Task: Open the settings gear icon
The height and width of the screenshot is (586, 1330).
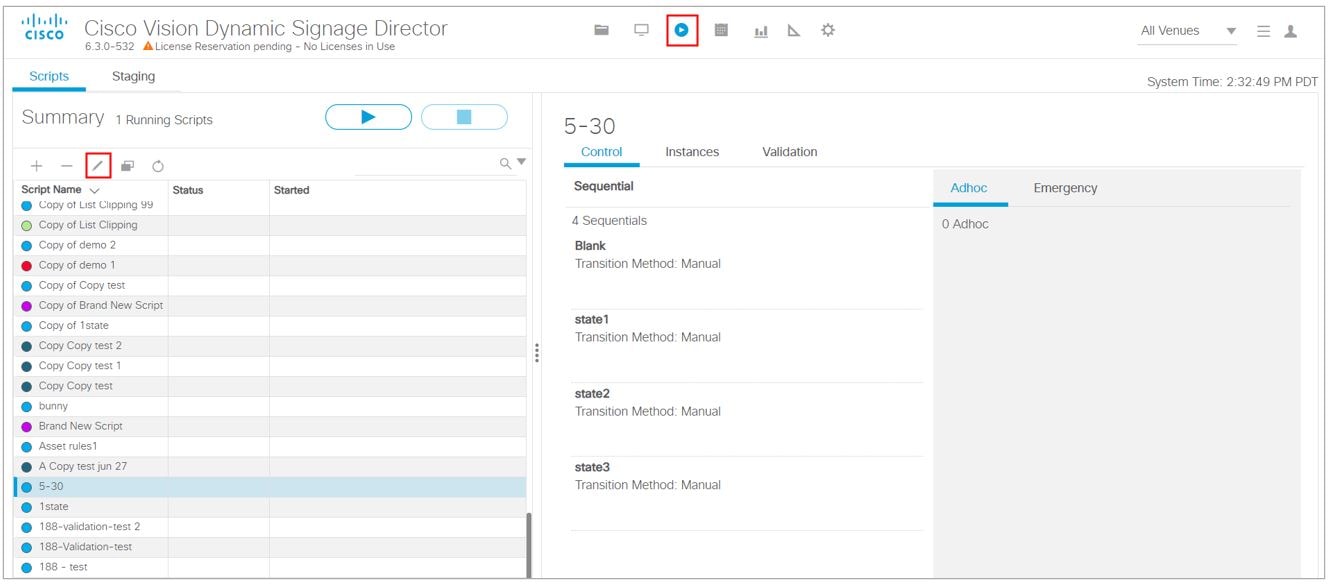Action: (828, 30)
